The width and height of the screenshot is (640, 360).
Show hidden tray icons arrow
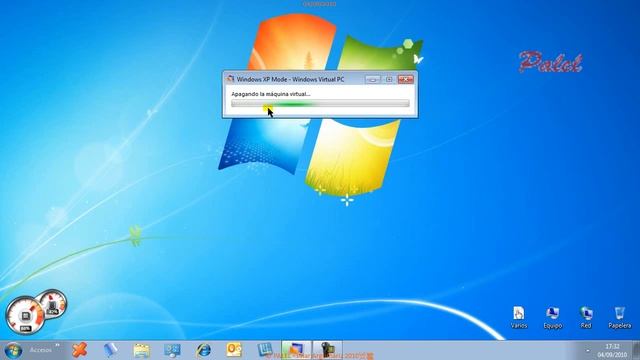588,351
